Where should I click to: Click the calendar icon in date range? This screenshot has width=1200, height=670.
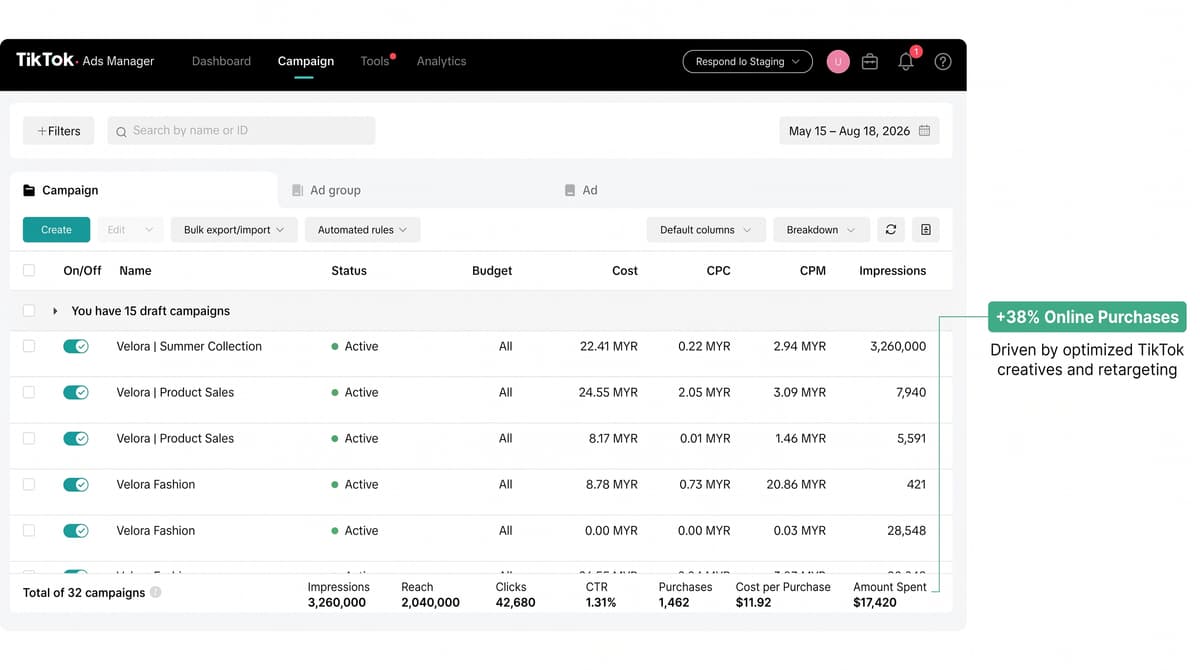[x=924, y=131]
